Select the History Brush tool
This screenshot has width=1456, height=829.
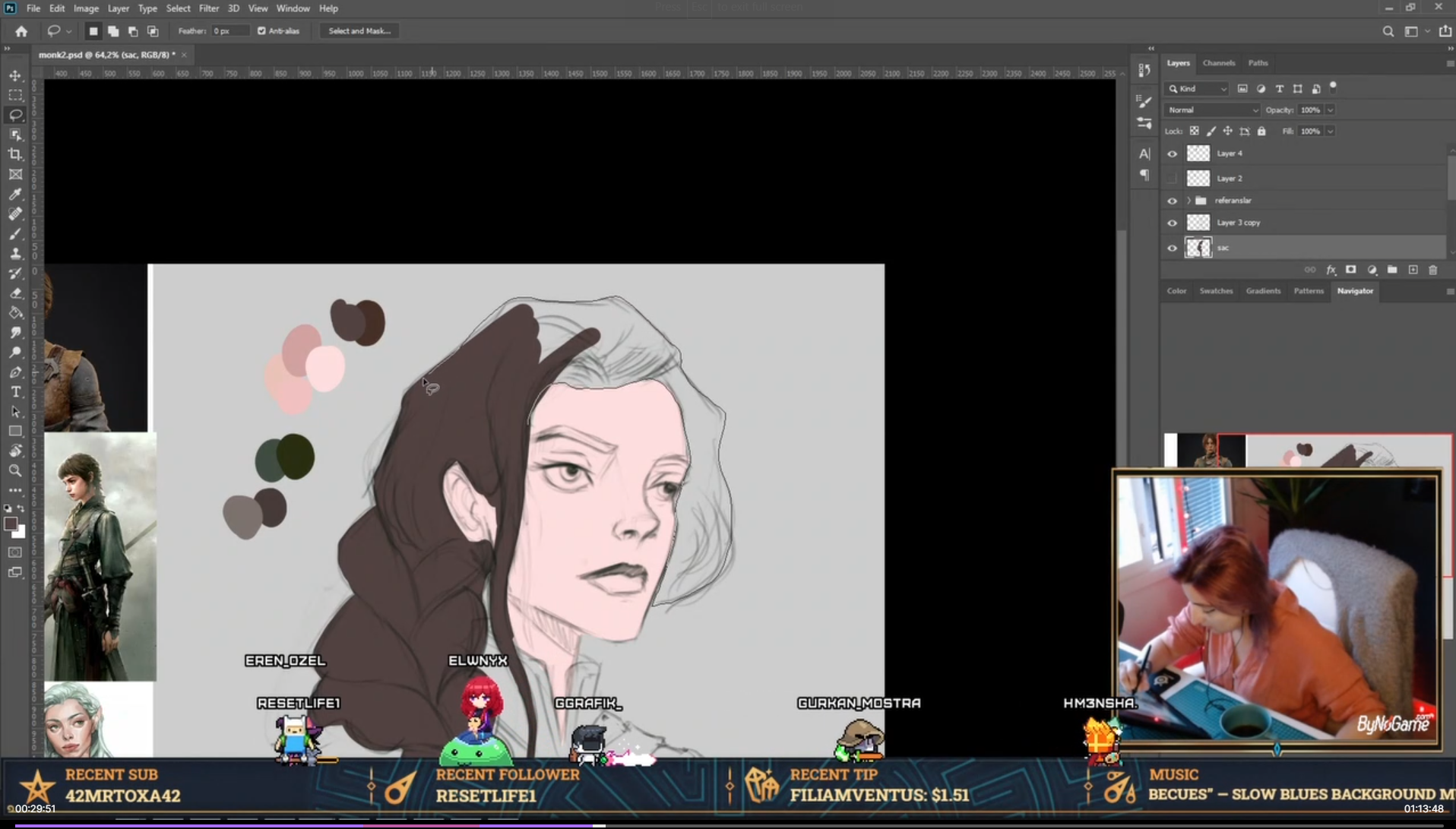click(15, 273)
